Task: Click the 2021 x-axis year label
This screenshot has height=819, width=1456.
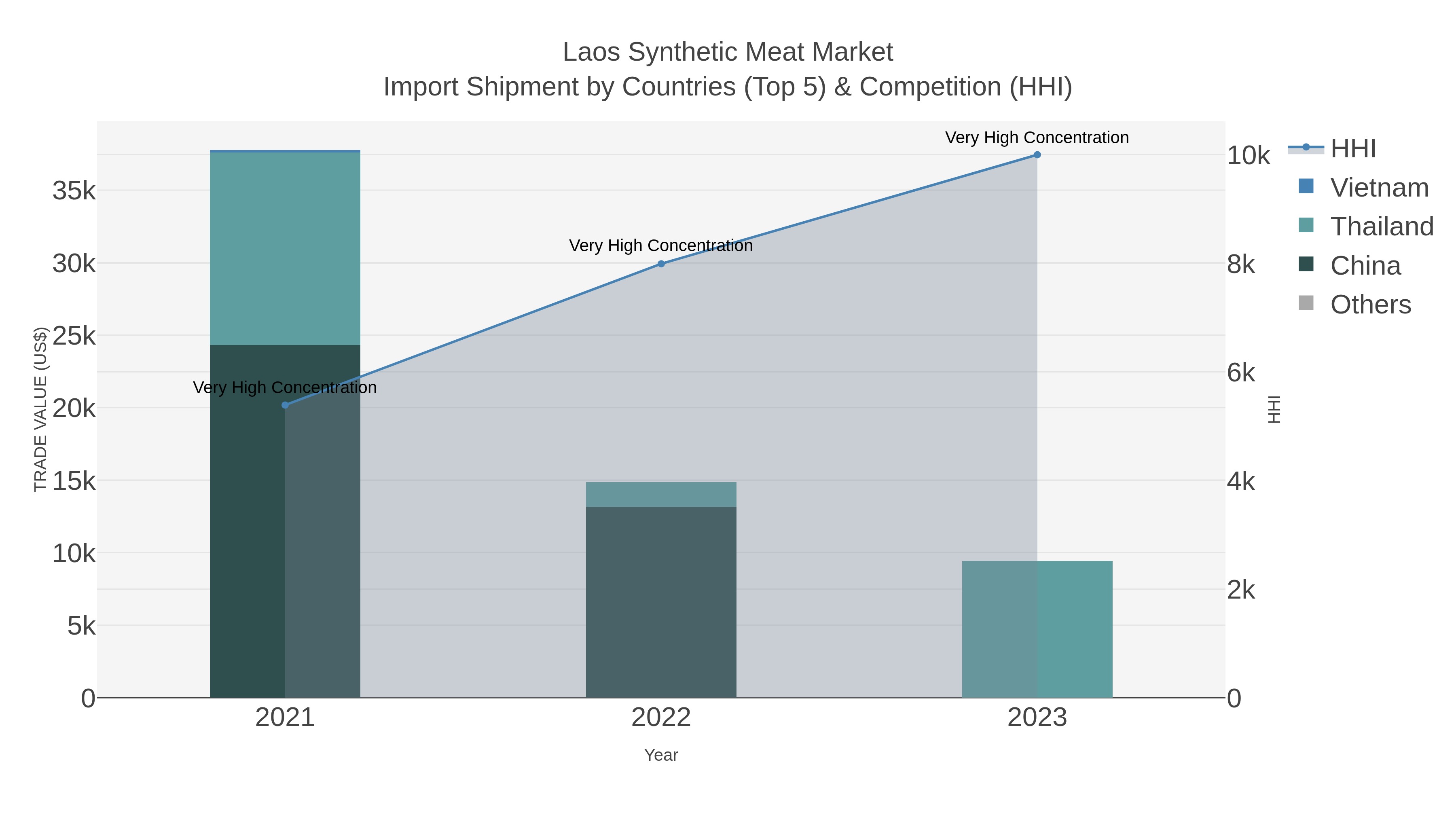Action: [285, 718]
